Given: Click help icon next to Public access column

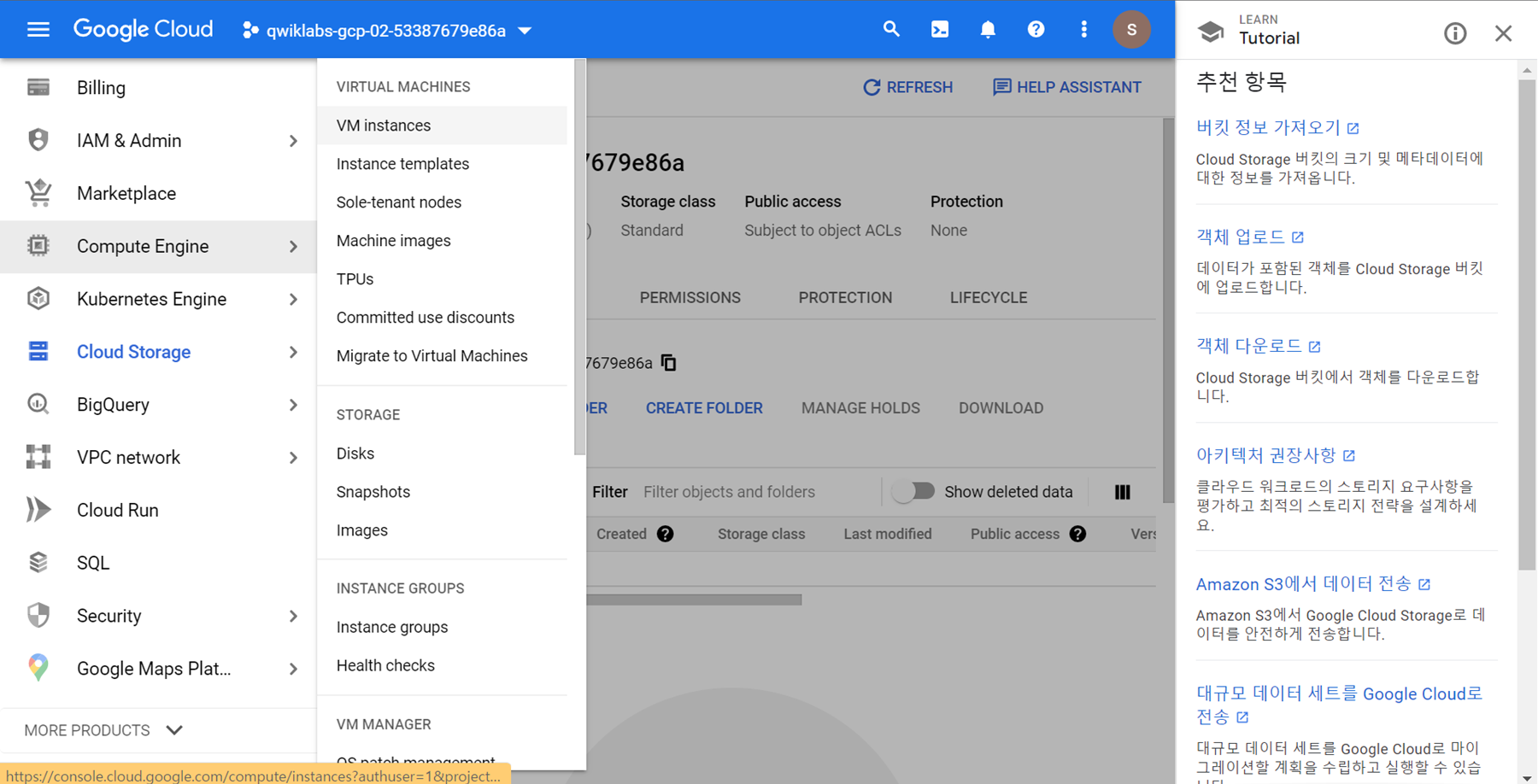Looking at the screenshot, I should click(1078, 534).
